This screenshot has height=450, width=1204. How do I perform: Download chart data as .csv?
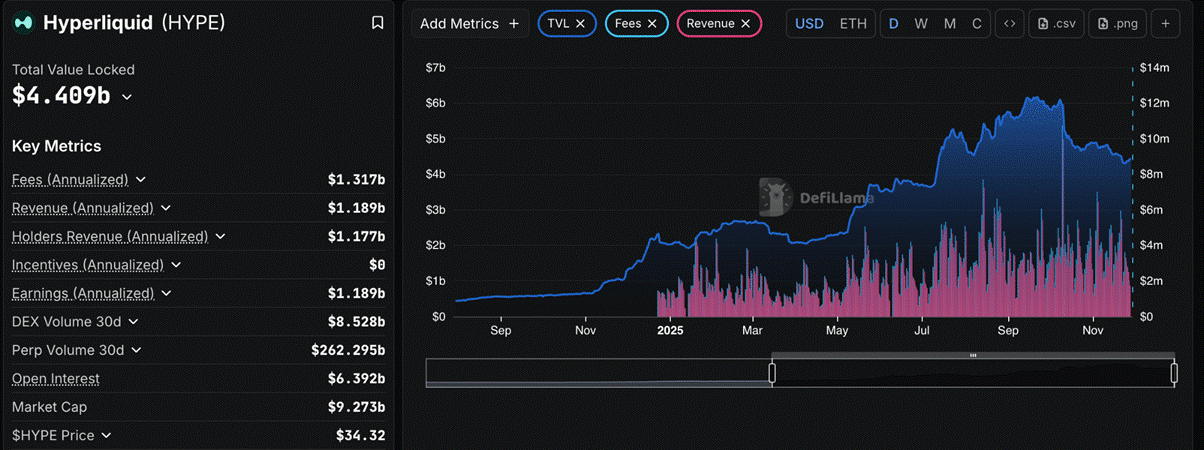coord(1055,23)
